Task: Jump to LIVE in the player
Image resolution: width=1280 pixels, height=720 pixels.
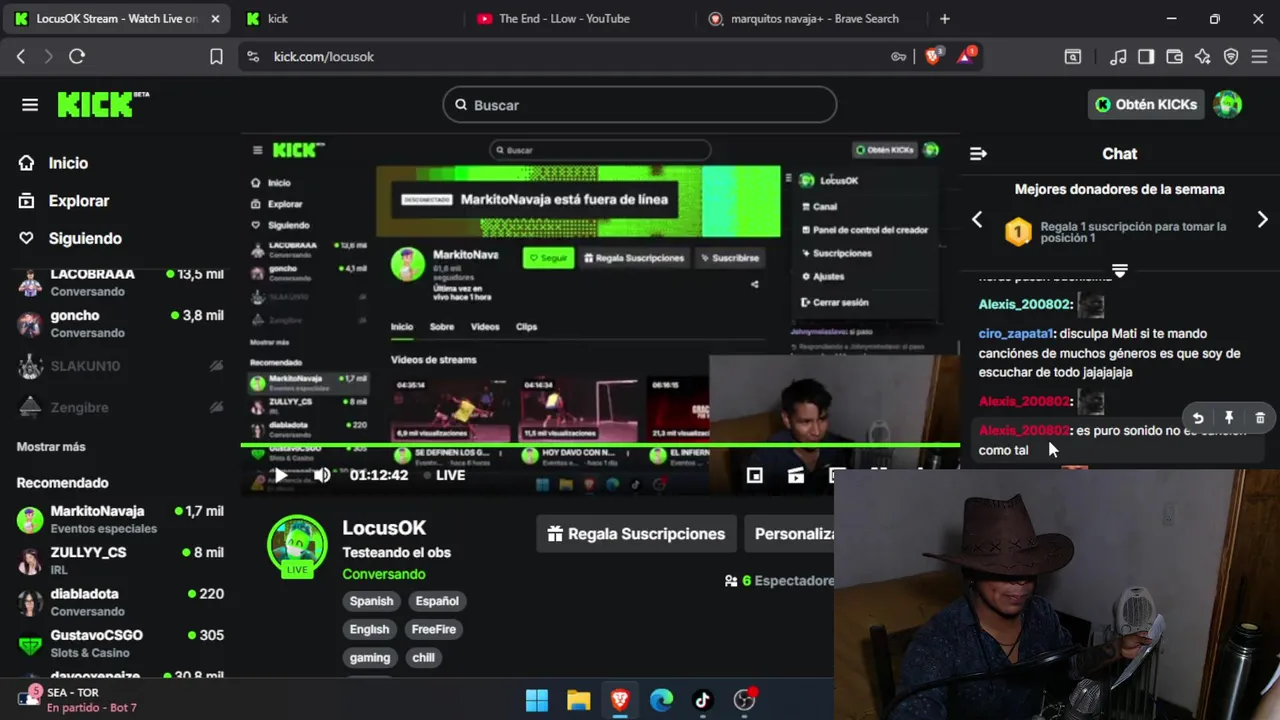Action: point(444,475)
